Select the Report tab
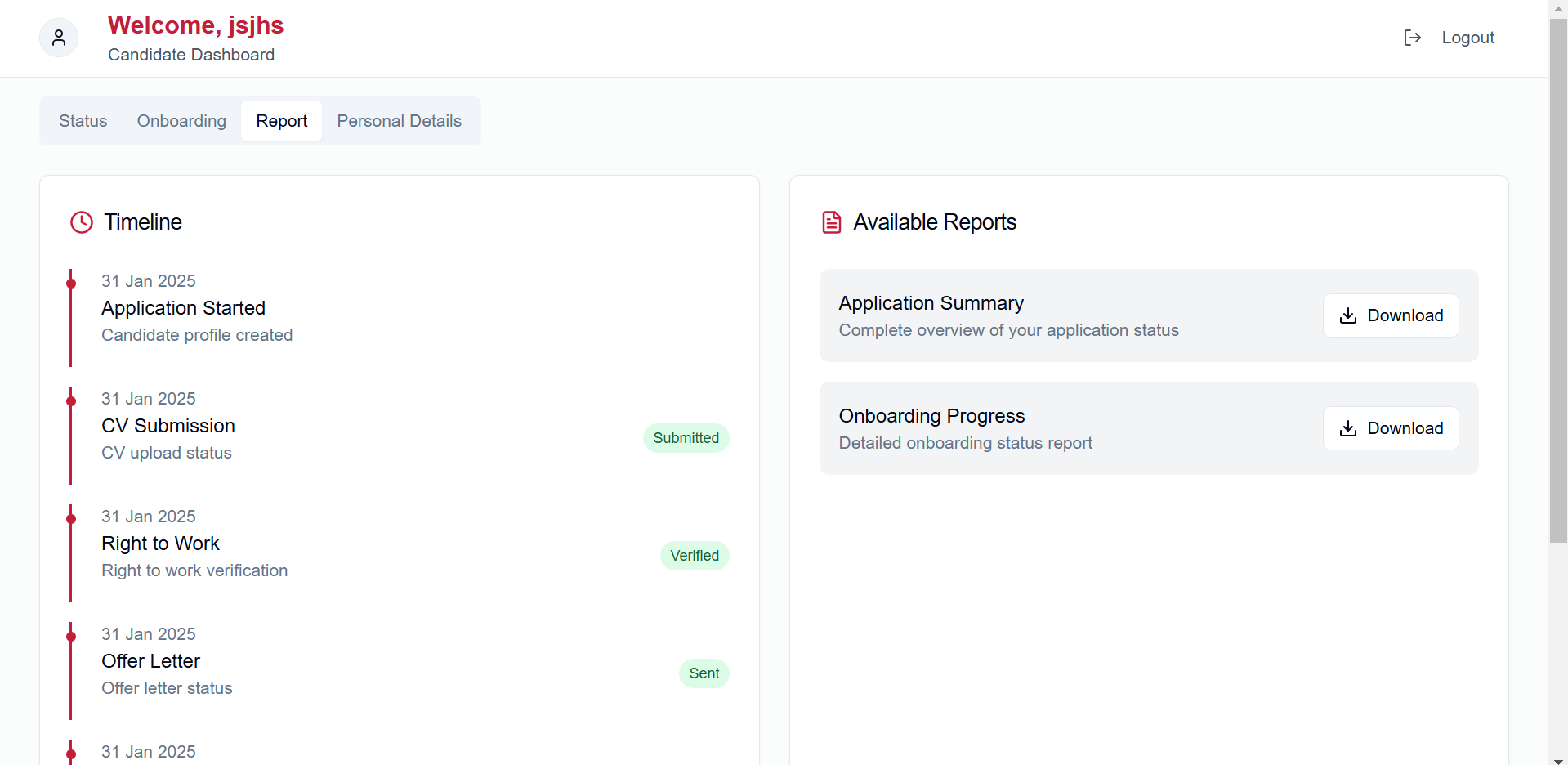The width and height of the screenshot is (1568, 765). [282, 121]
